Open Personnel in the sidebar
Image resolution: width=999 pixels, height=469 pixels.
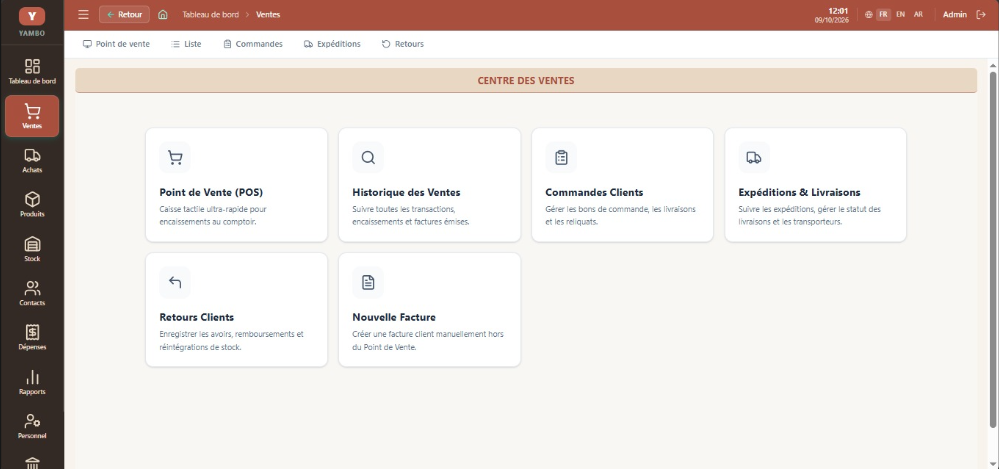point(32,426)
